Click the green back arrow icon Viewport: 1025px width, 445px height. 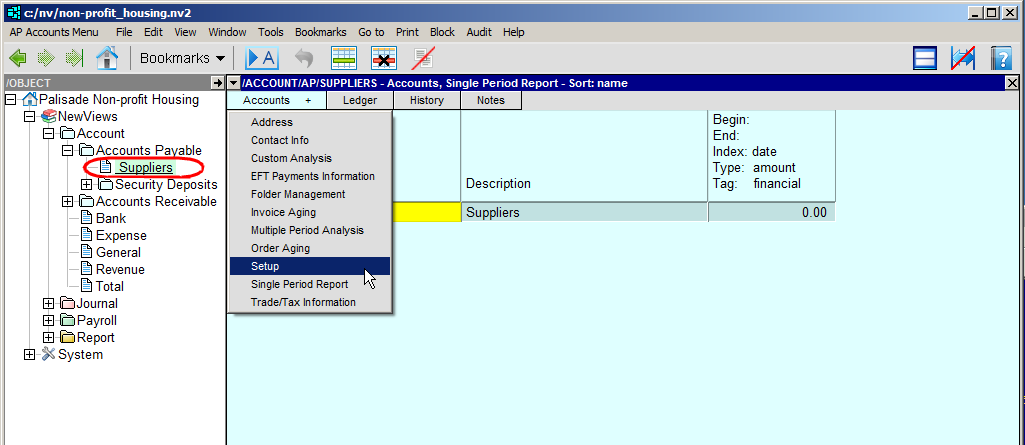coord(19,58)
